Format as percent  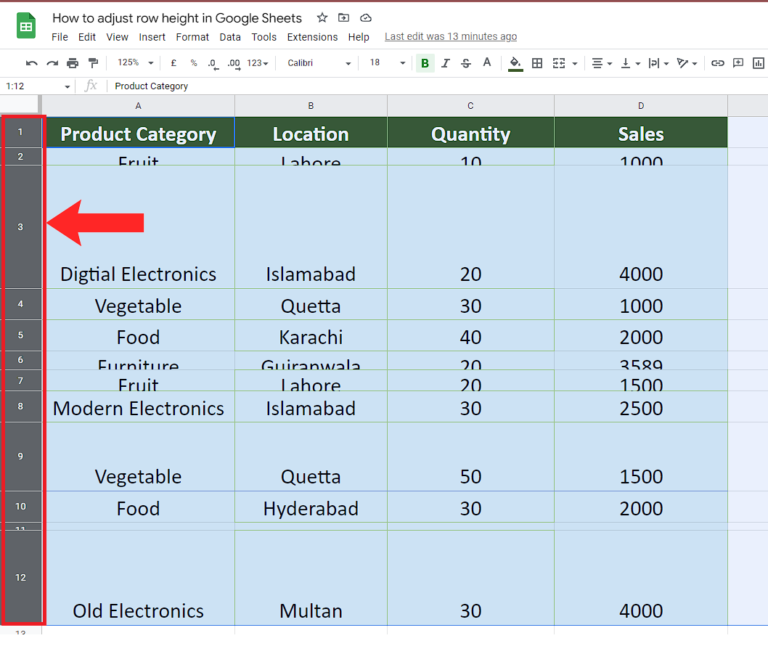[194, 63]
